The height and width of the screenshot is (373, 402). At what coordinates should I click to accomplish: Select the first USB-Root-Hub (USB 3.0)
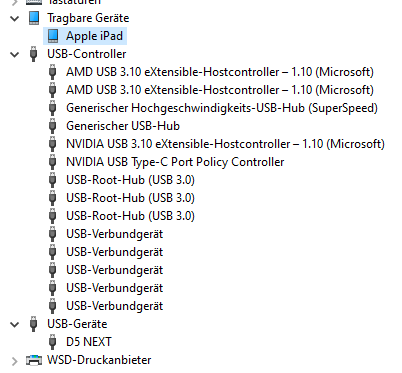coord(130,180)
